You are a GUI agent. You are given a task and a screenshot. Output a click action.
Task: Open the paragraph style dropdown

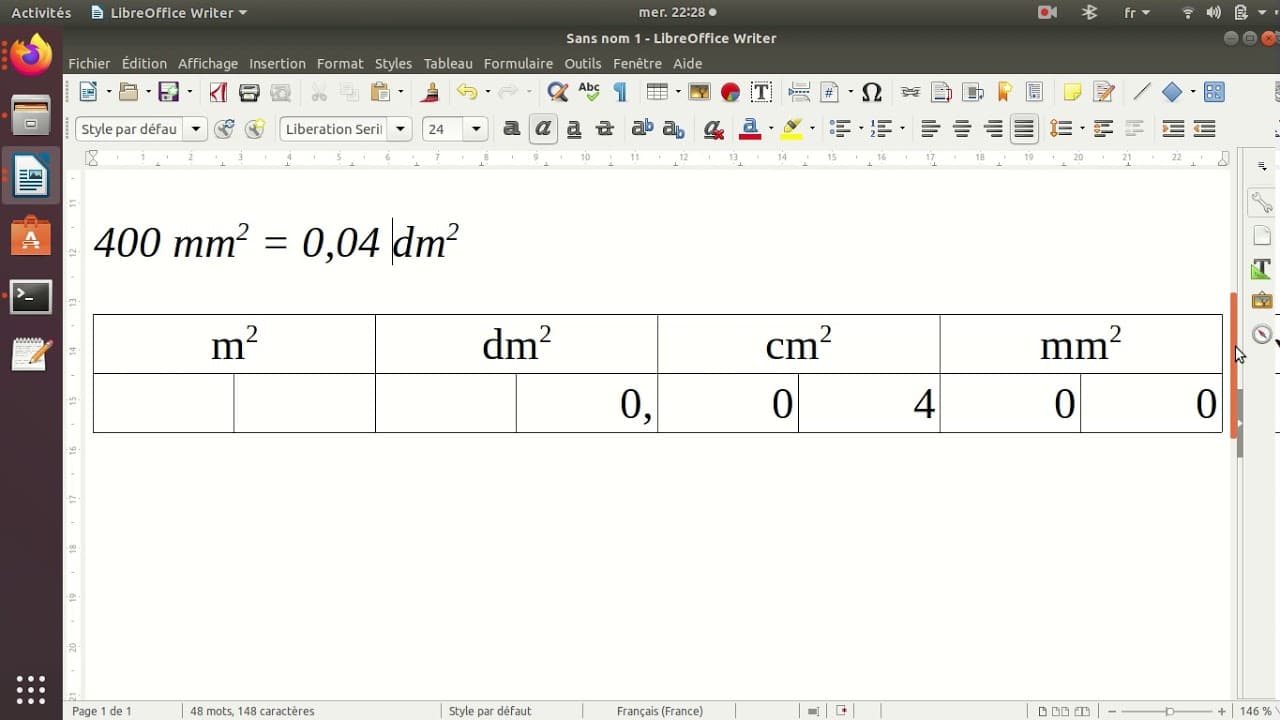(x=196, y=129)
